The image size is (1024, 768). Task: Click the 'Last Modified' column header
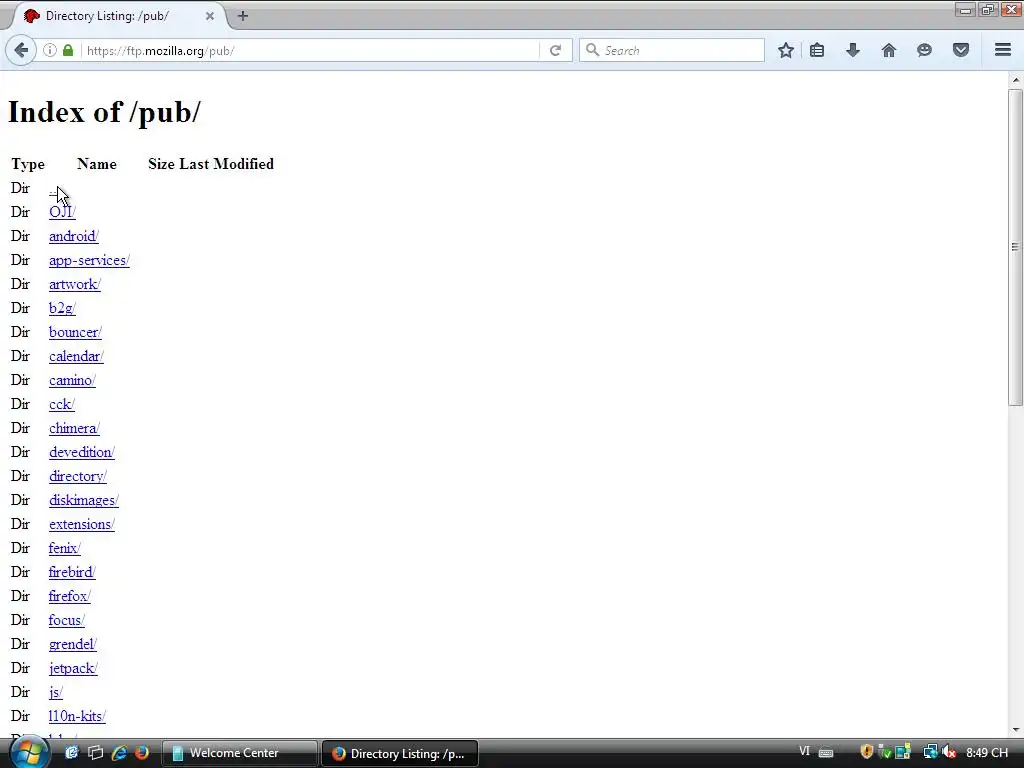pos(227,164)
